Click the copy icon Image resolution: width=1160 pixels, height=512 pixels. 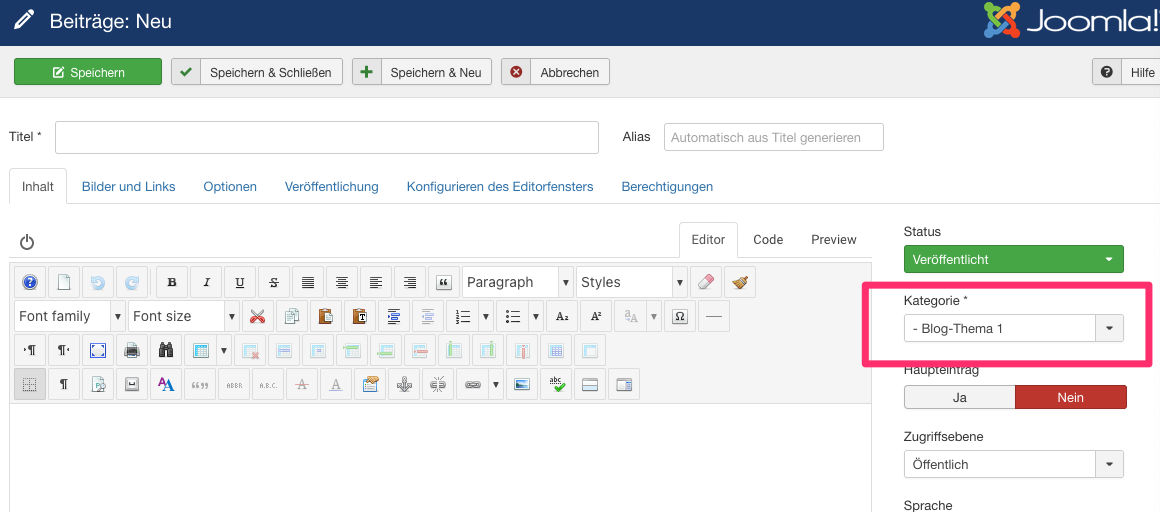(291, 316)
